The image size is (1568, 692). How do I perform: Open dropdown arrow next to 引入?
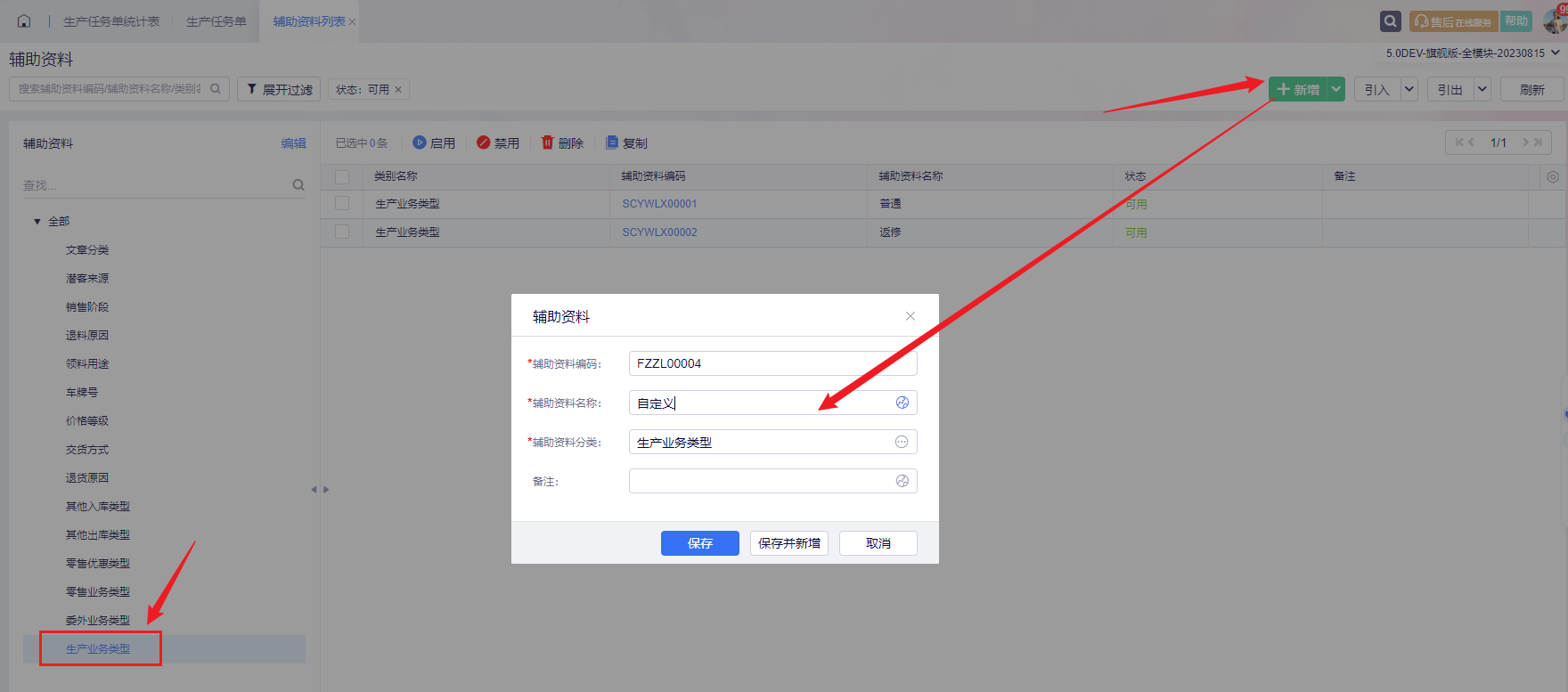(1409, 89)
